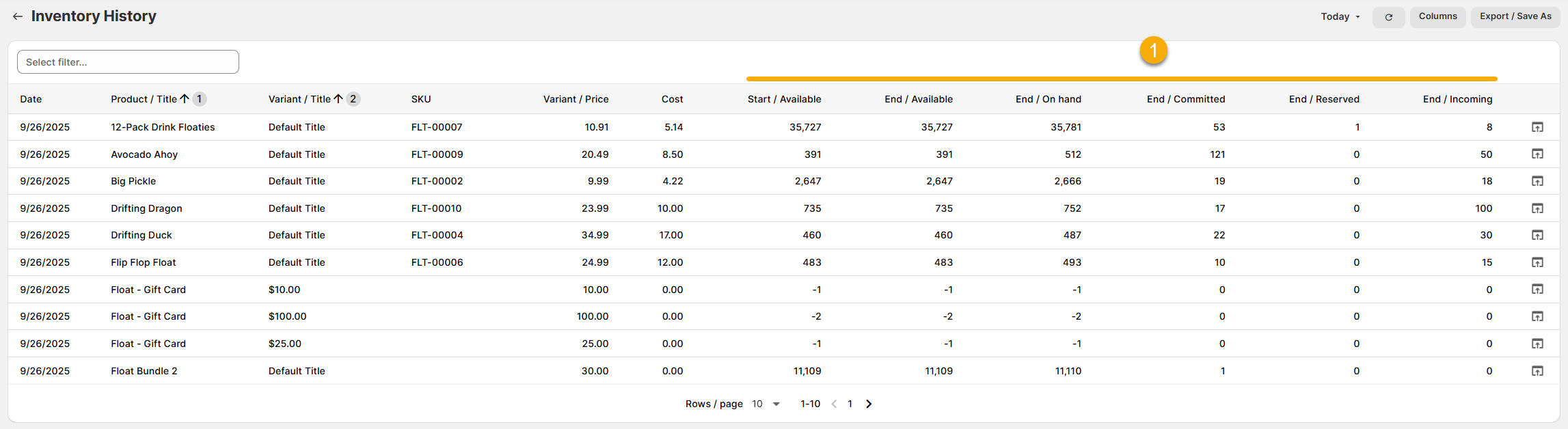Open the Today date range dropdown
The width and height of the screenshot is (1568, 429).
click(1340, 16)
